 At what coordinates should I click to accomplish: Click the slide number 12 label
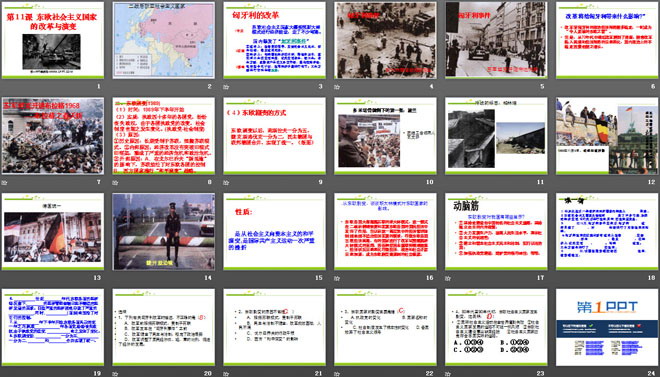click(x=652, y=182)
